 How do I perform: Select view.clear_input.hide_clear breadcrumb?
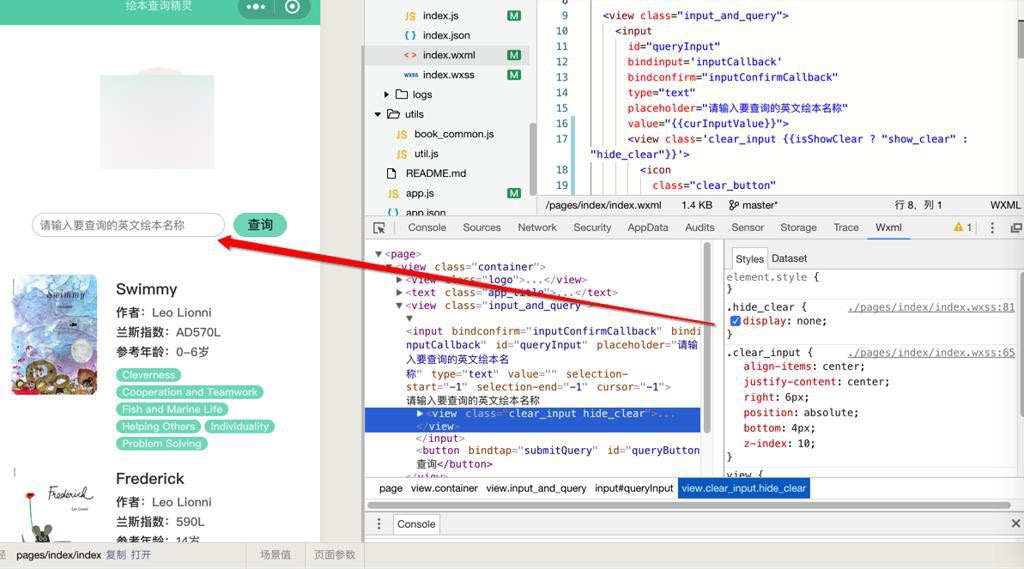(744, 488)
